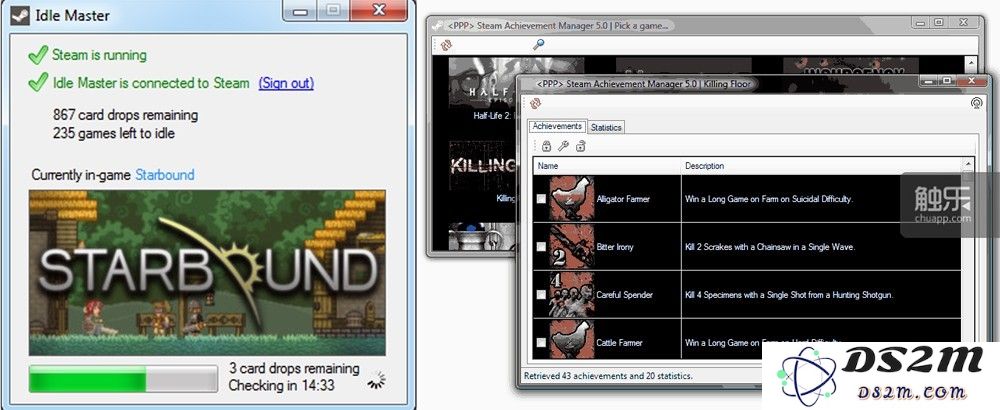Click the broadcast store icon in Killing Floor window
Screen dimensions: 1000x410
click(975, 103)
